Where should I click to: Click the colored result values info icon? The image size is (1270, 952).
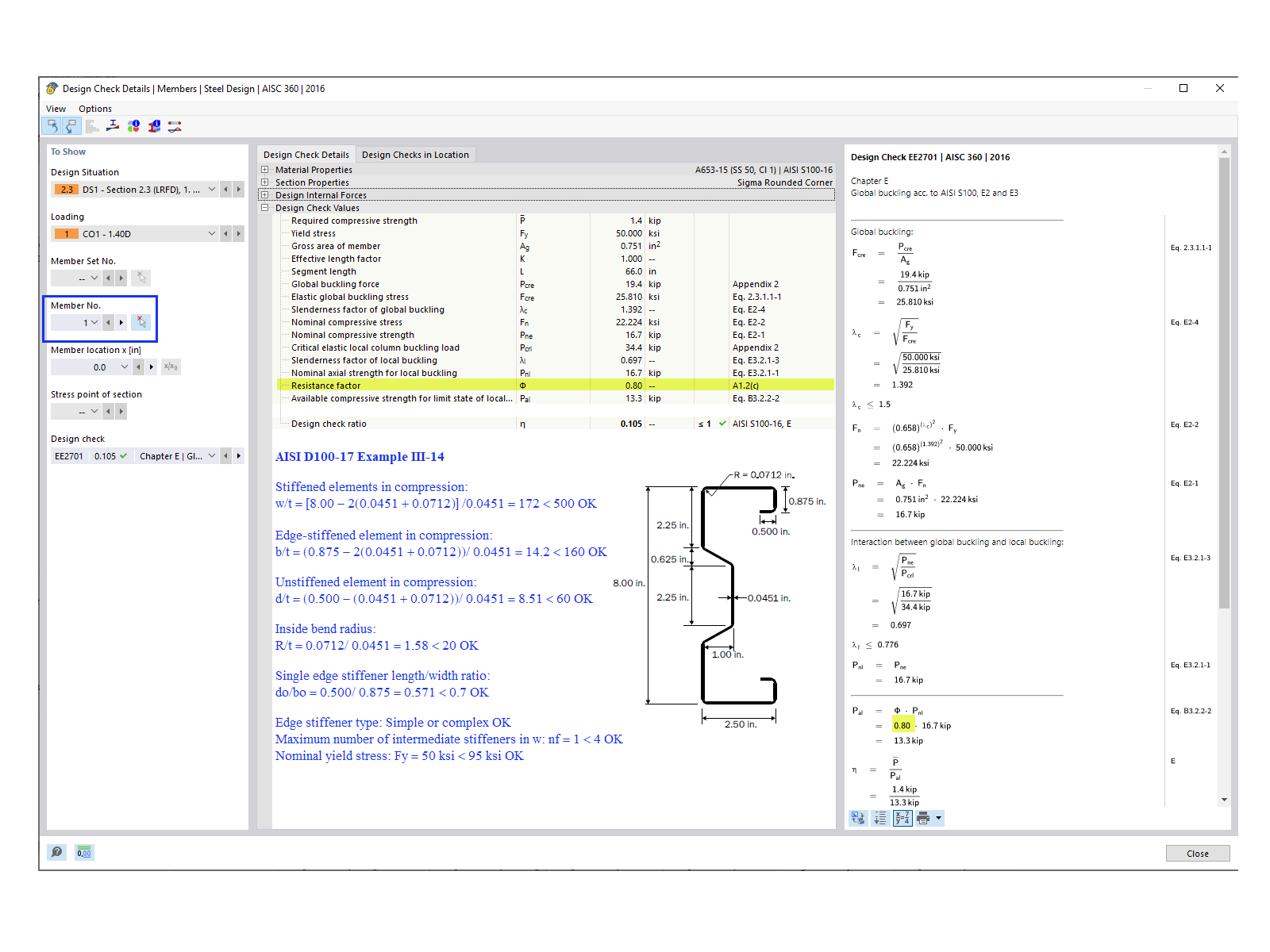point(133,125)
